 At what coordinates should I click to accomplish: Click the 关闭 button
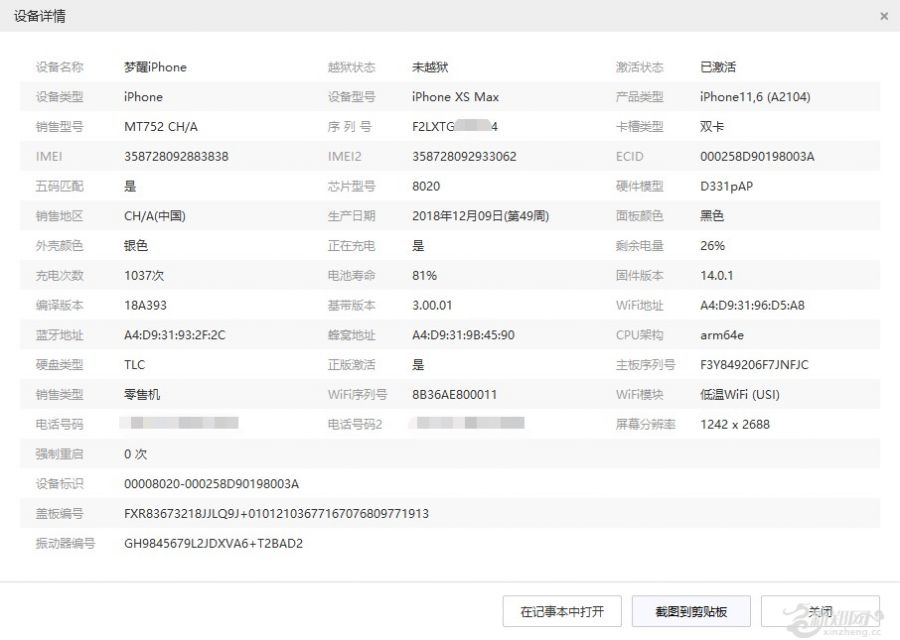(820, 611)
